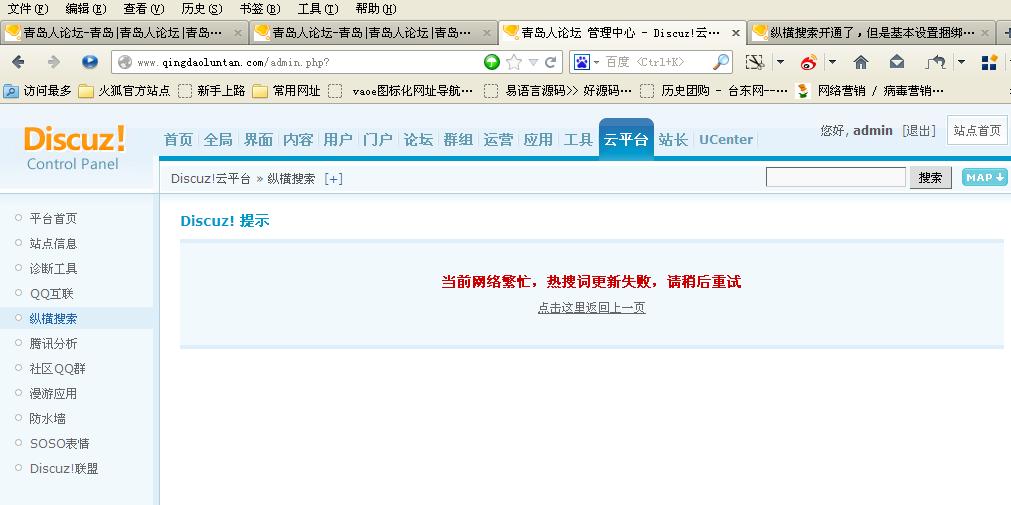Click the blue squares add-on icon

tap(989, 62)
